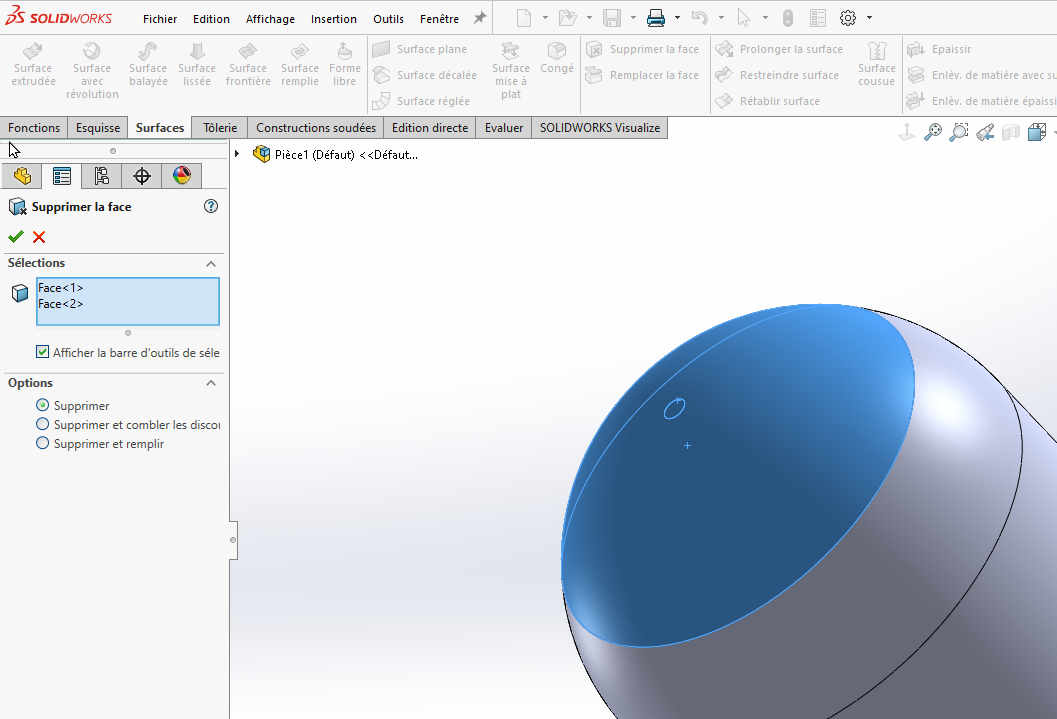Image resolution: width=1057 pixels, height=719 pixels.
Task: Click the Surface balayée icon
Action: [148, 52]
